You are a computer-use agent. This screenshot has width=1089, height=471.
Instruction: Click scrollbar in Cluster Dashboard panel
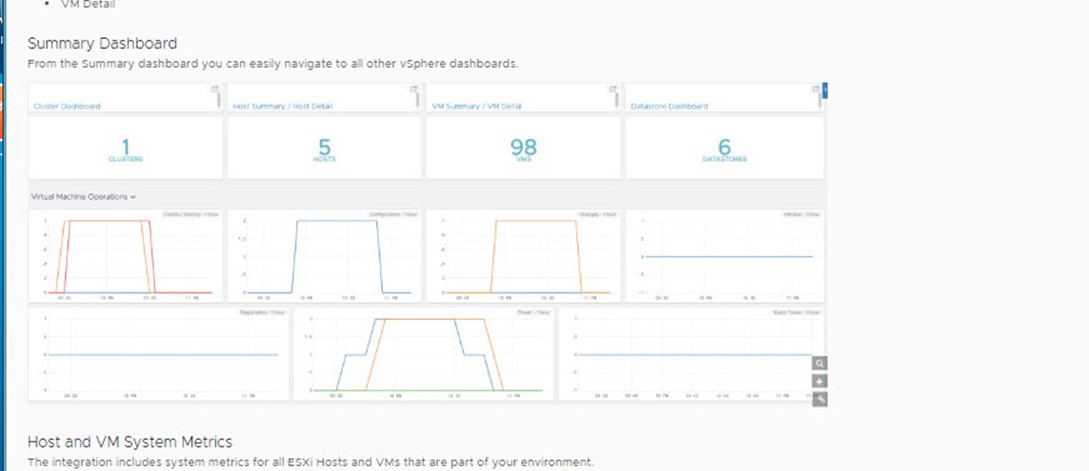[x=220, y=99]
